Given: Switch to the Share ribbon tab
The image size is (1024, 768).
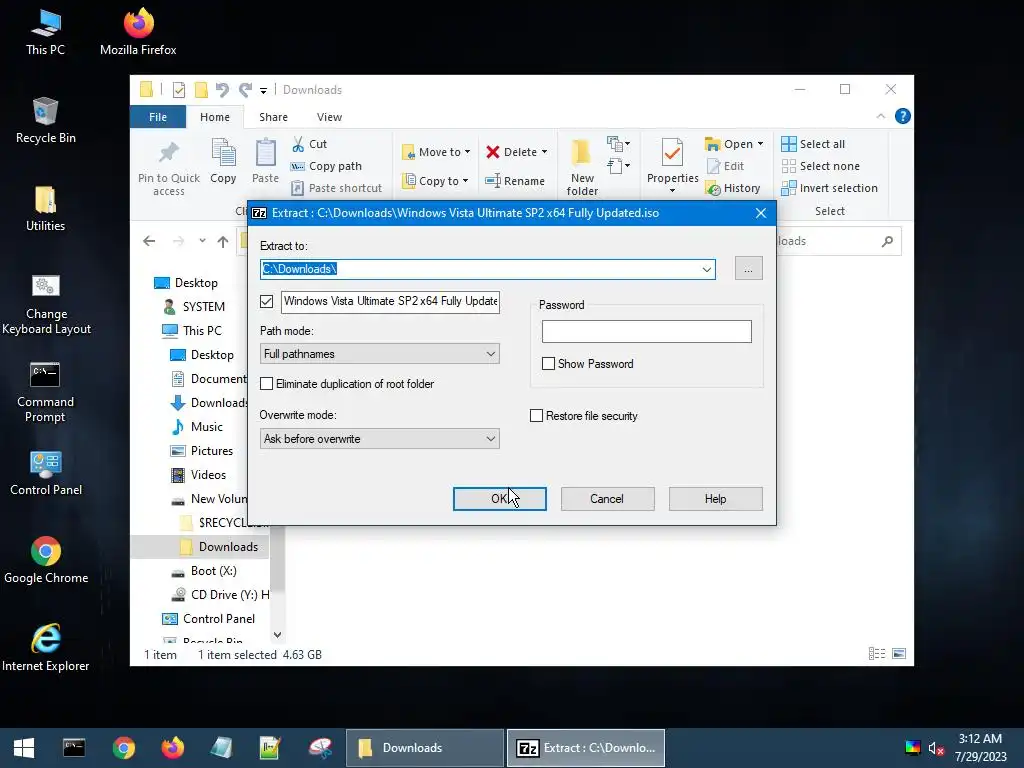Looking at the screenshot, I should coord(273,117).
